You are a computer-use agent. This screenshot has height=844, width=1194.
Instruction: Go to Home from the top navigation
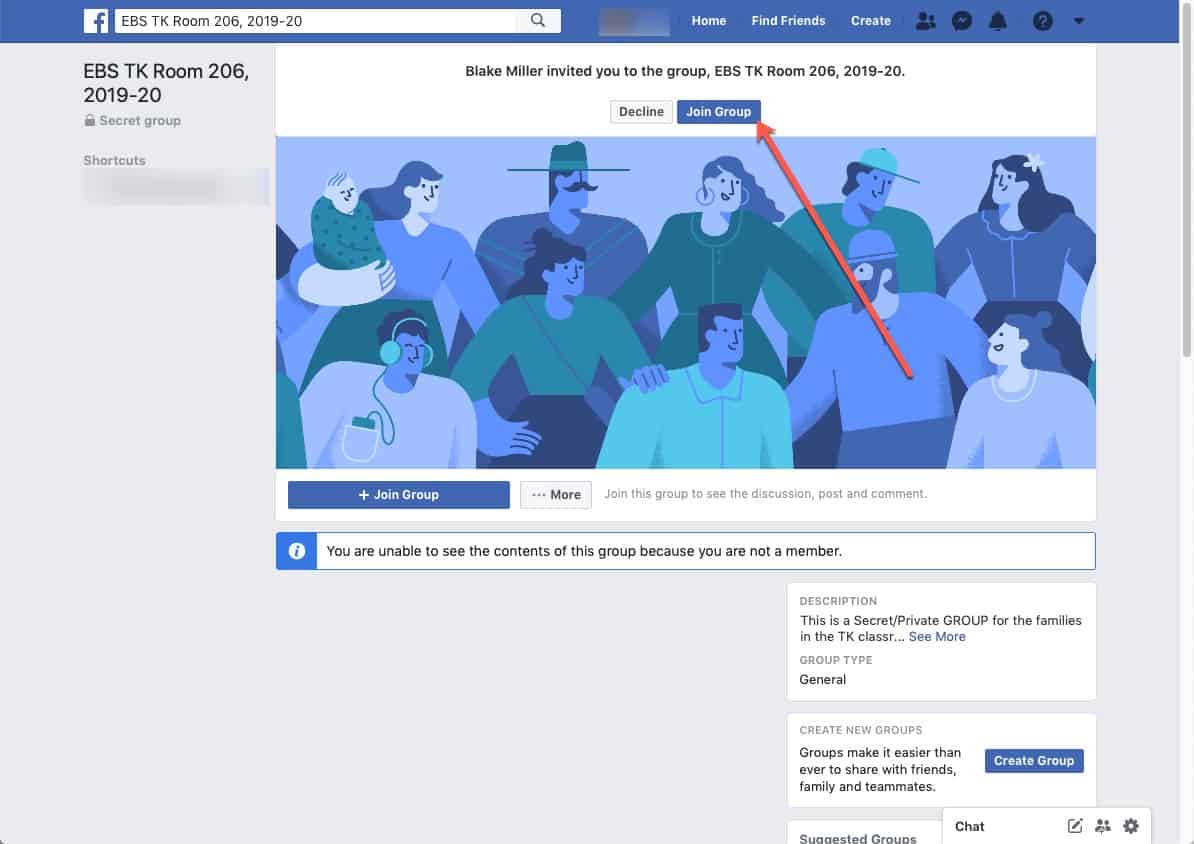[x=709, y=20]
